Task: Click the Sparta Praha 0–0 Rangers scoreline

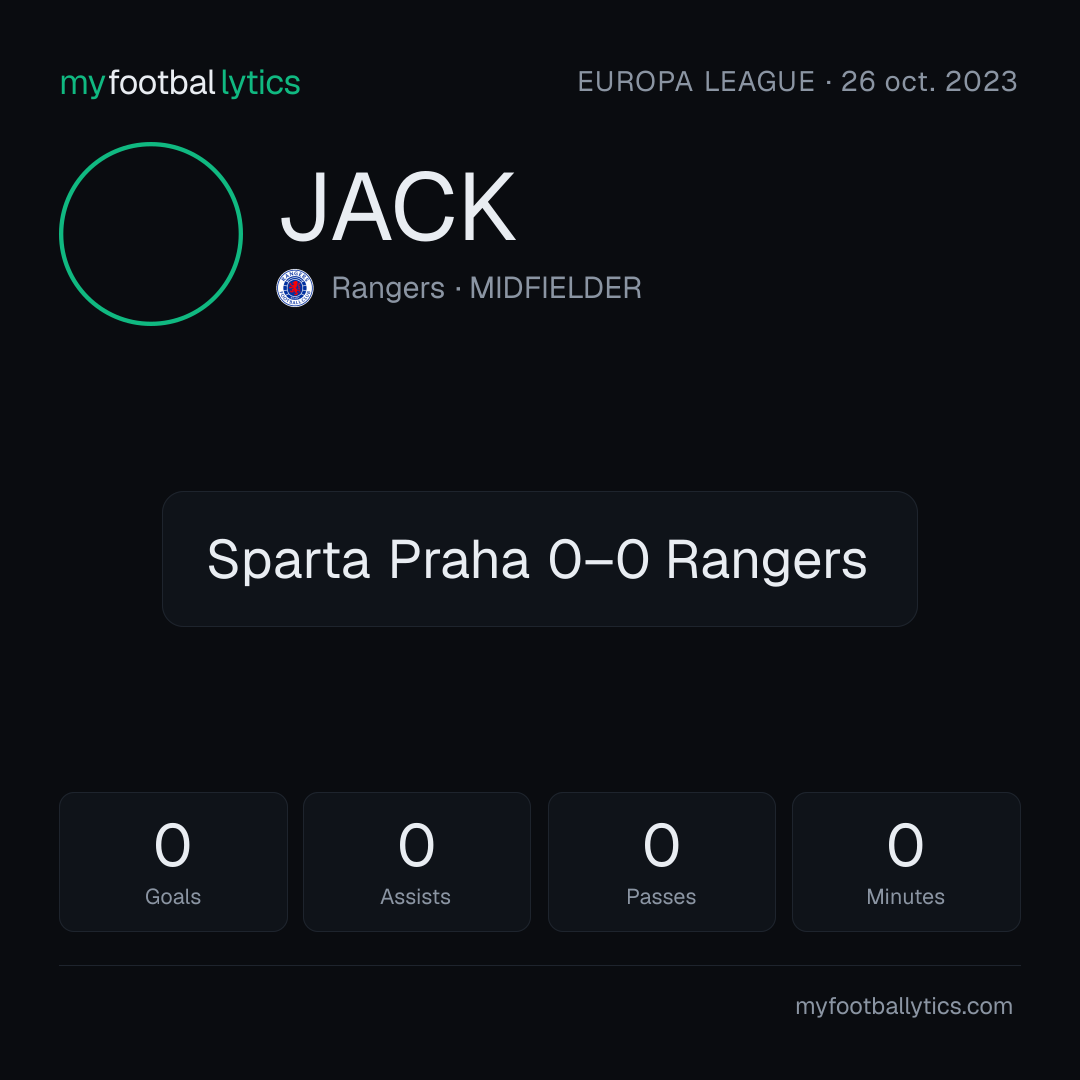Action: pos(537,559)
